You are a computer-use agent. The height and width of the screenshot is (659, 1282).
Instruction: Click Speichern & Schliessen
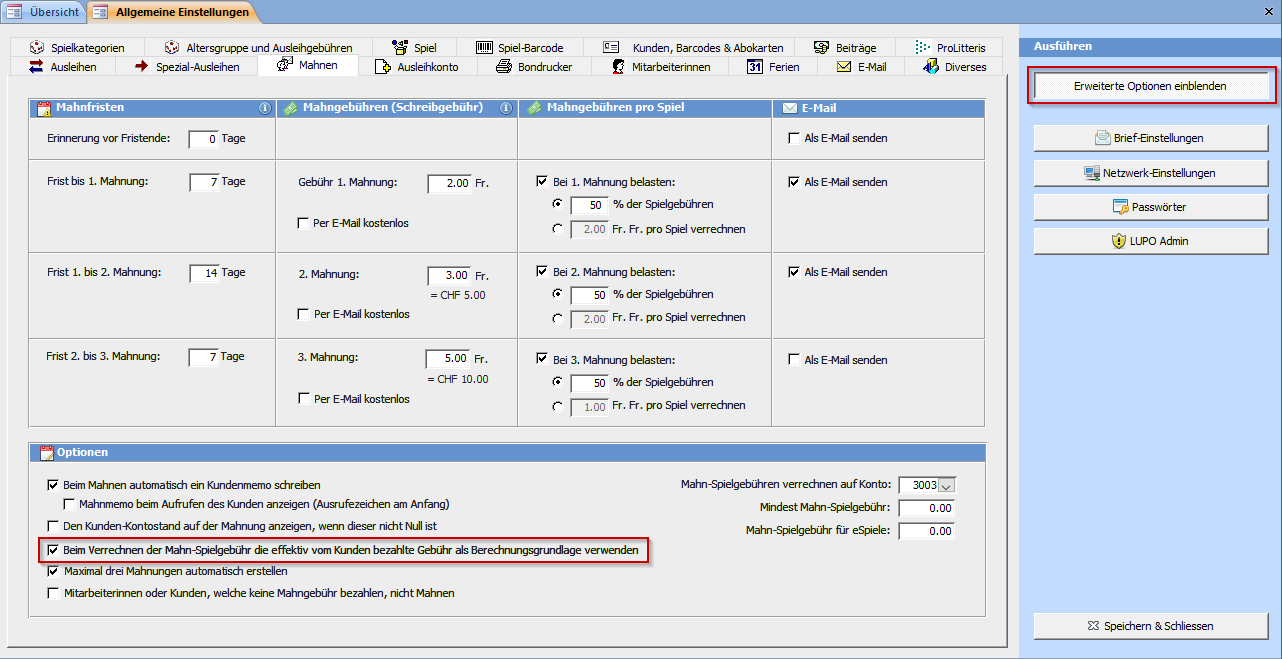(1151, 626)
